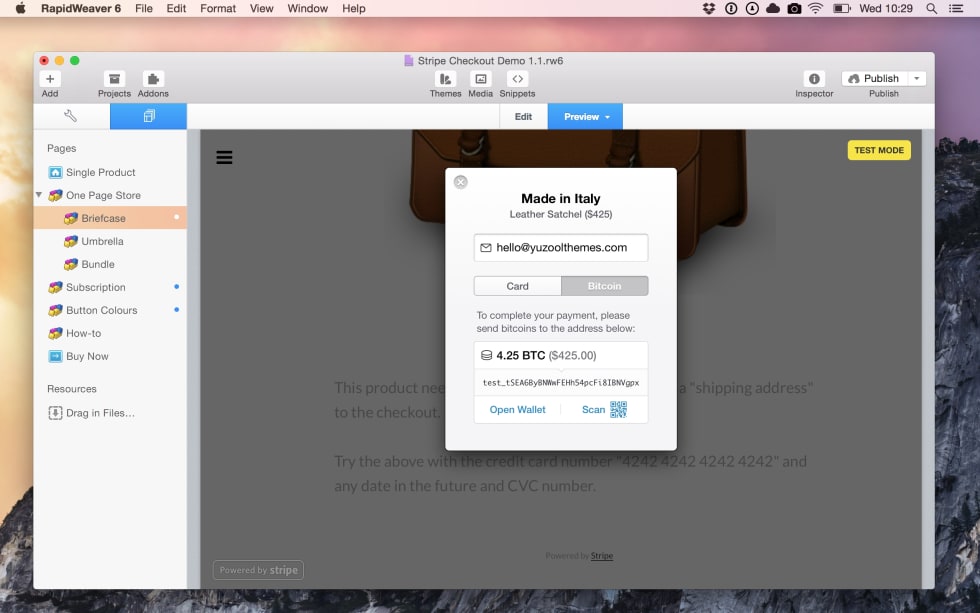980x613 pixels.
Task: Open the Projects toolbar icon
Action: click(x=114, y=79)
